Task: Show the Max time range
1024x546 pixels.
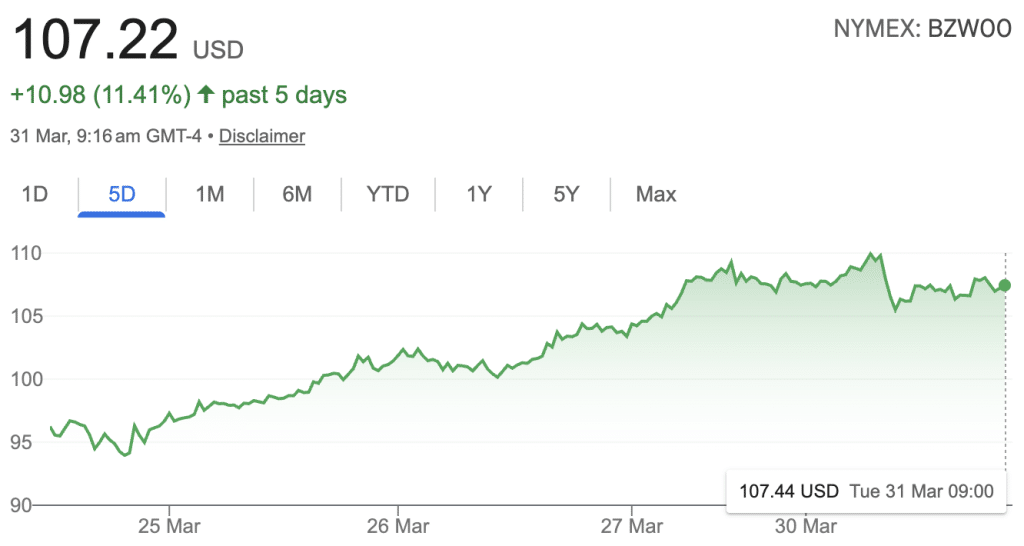Action: click(656, 194)
